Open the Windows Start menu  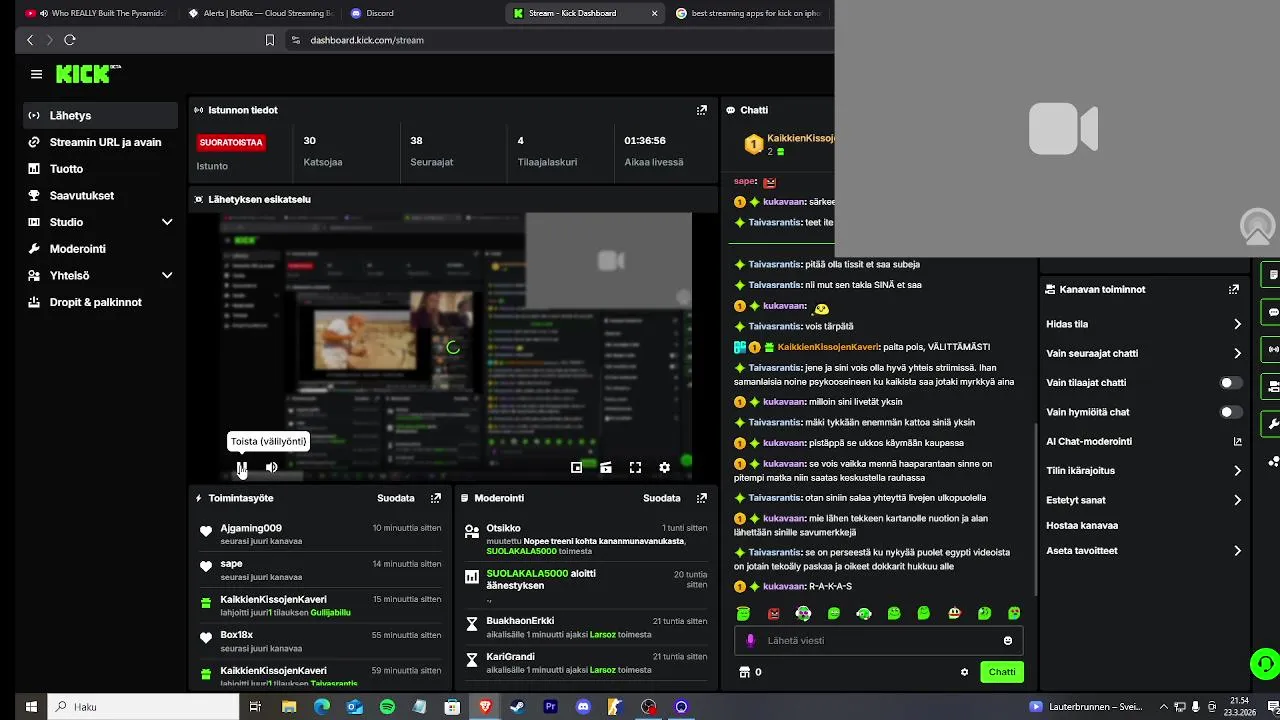click(x=31, y=706)
